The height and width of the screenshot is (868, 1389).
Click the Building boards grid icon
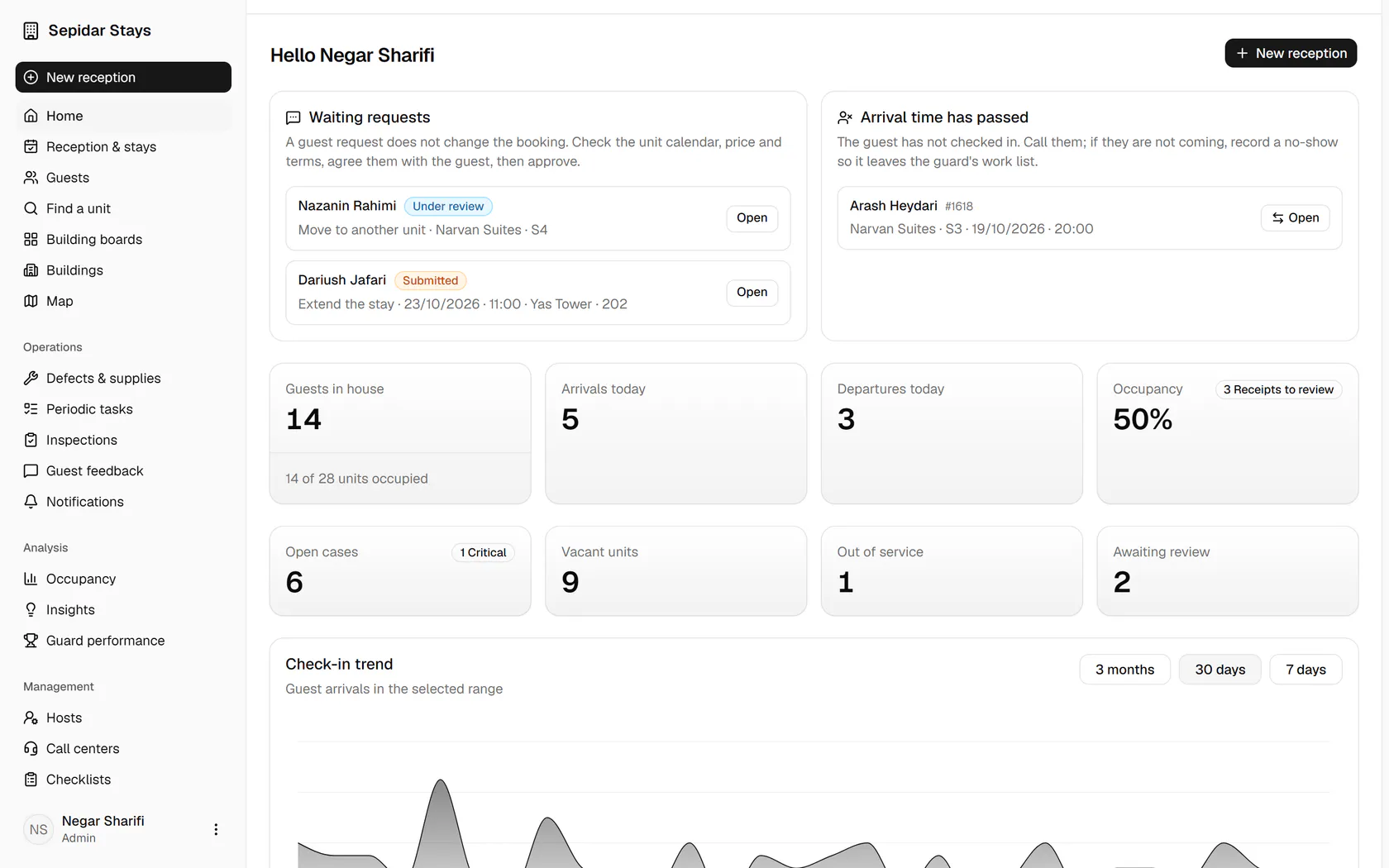pyautogui.click(x=31, y=239)
